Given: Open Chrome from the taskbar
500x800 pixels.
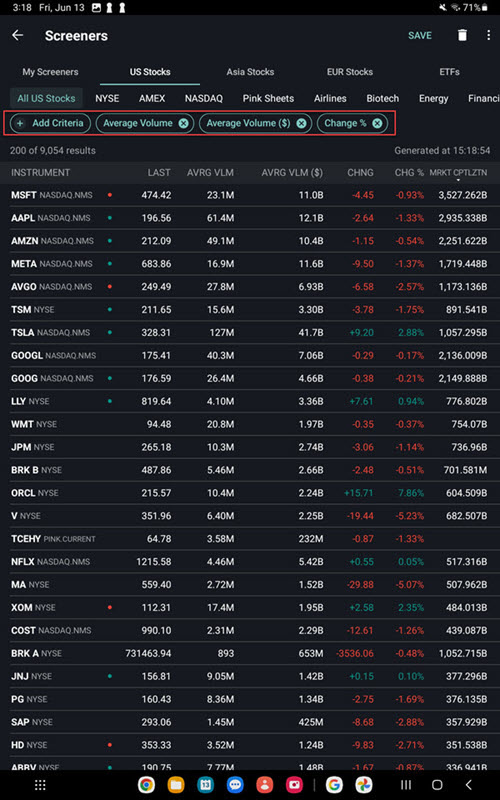Looking at the screenshot, I should [146, 785].
